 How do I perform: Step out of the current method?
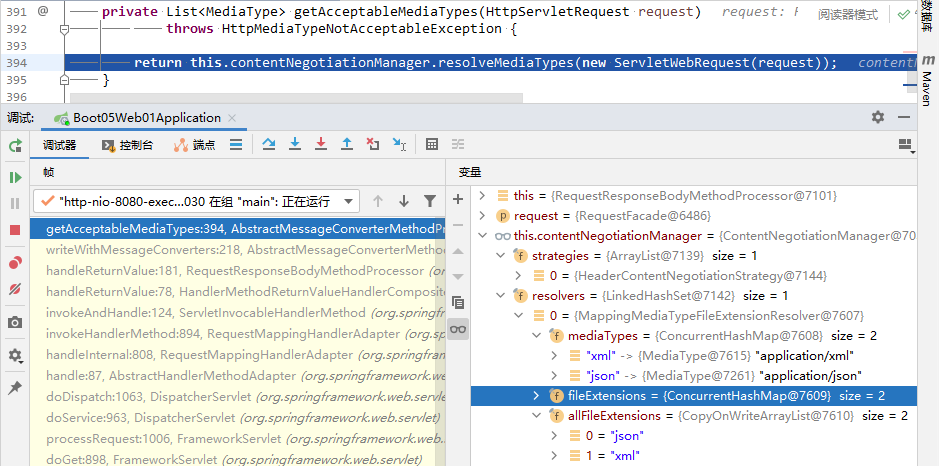tap(347, 144)
